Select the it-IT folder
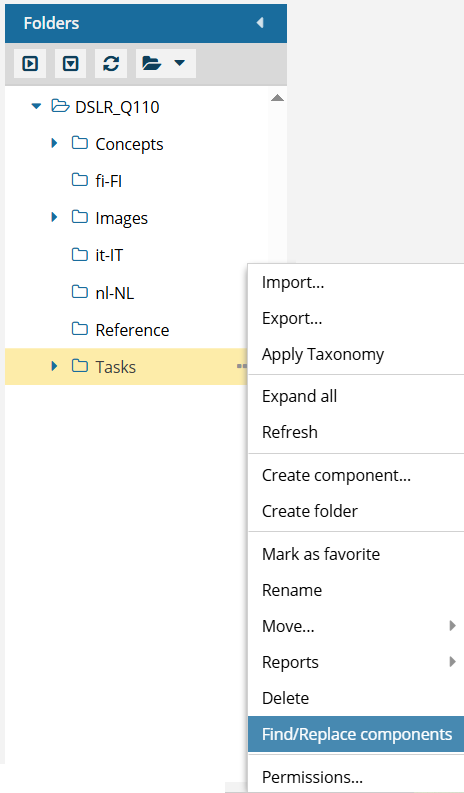This screenshot has width=464, height=793. click(109, 255)
